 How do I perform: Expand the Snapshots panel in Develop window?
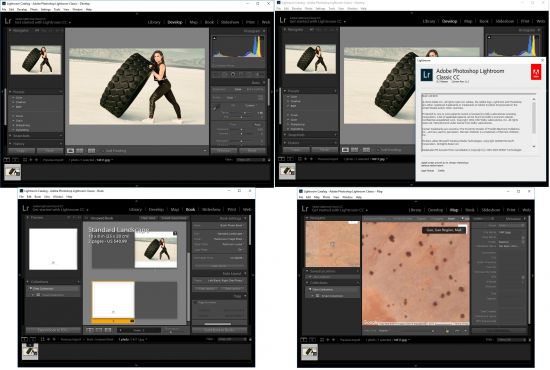coord(10,136)
